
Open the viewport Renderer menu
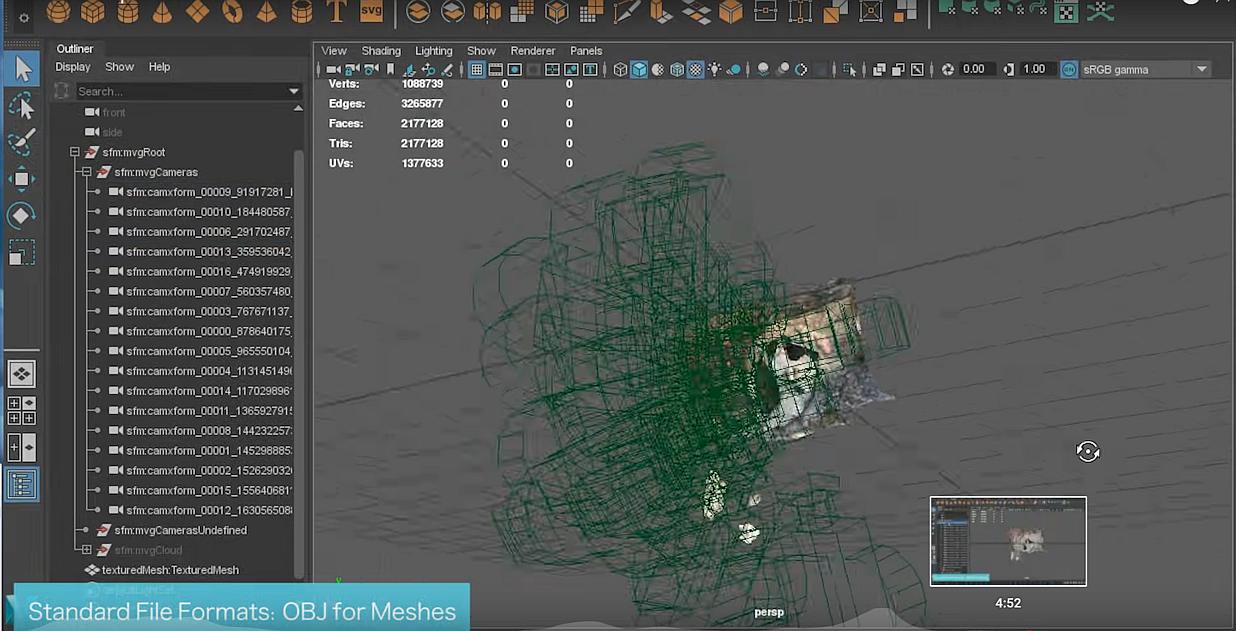(x=533, y=51)
